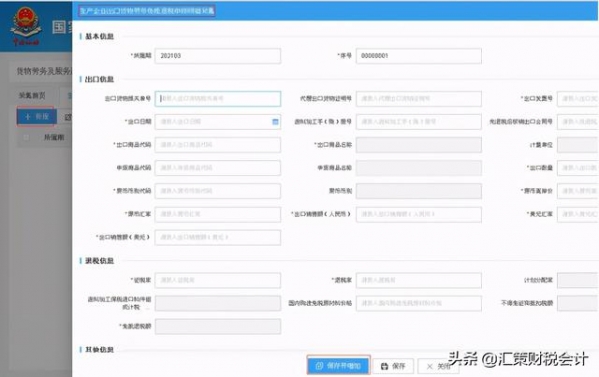599x377 pixels.
Task: Tick the header checkbox beside 所属期 column
Action: [26, 137]
